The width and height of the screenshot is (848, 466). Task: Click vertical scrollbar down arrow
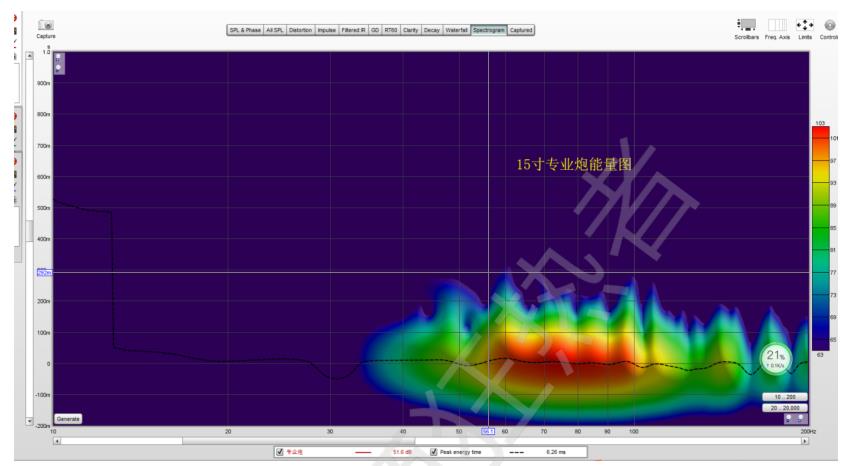[x=30, y=421]
